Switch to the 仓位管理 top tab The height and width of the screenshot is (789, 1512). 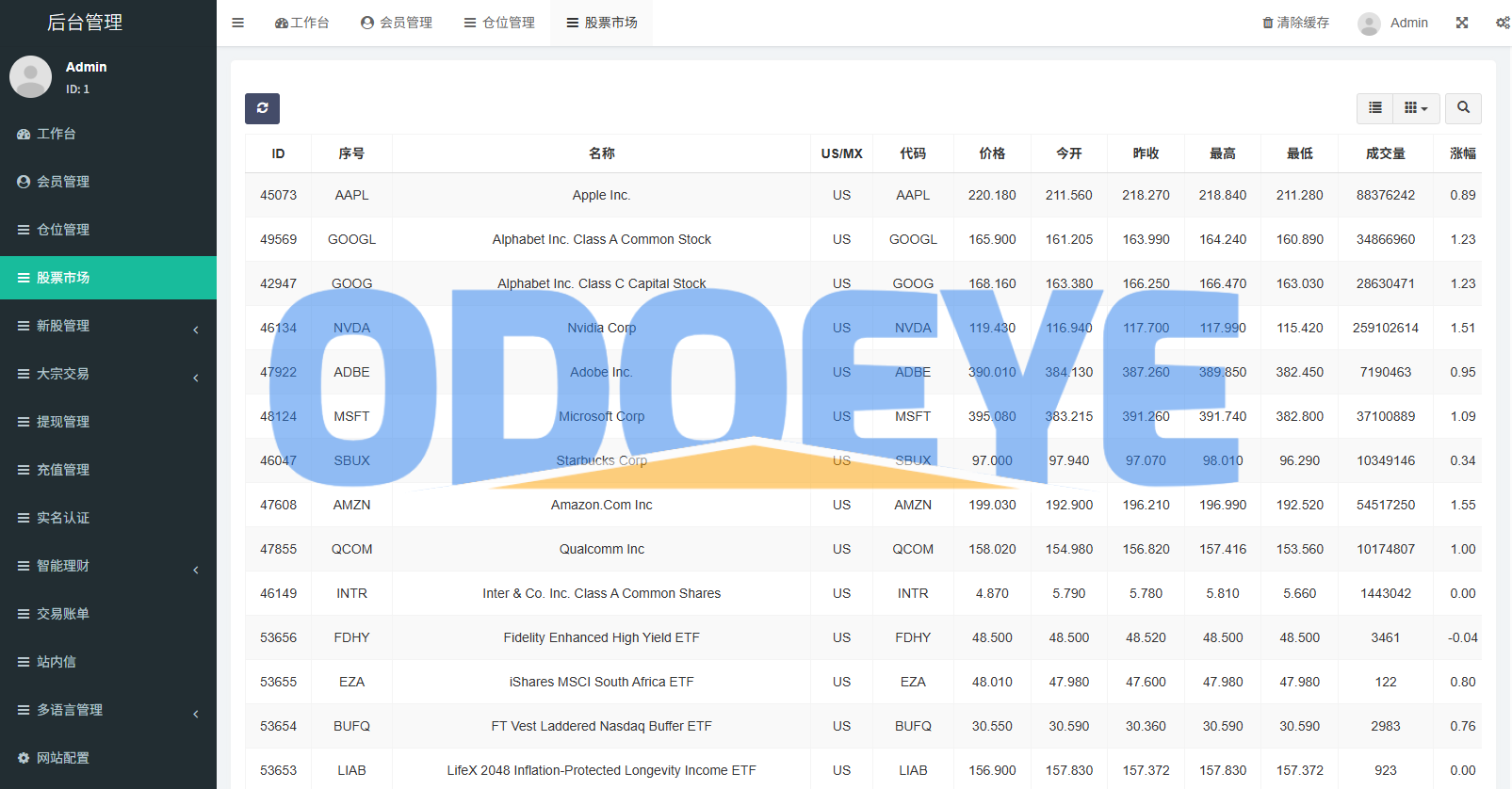tap(499, 23)
